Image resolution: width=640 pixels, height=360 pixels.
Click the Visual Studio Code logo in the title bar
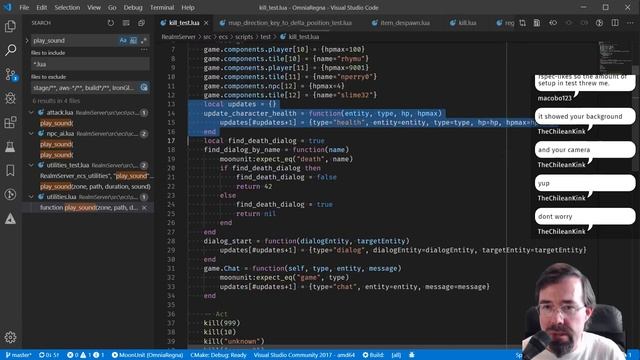point(8,7)
